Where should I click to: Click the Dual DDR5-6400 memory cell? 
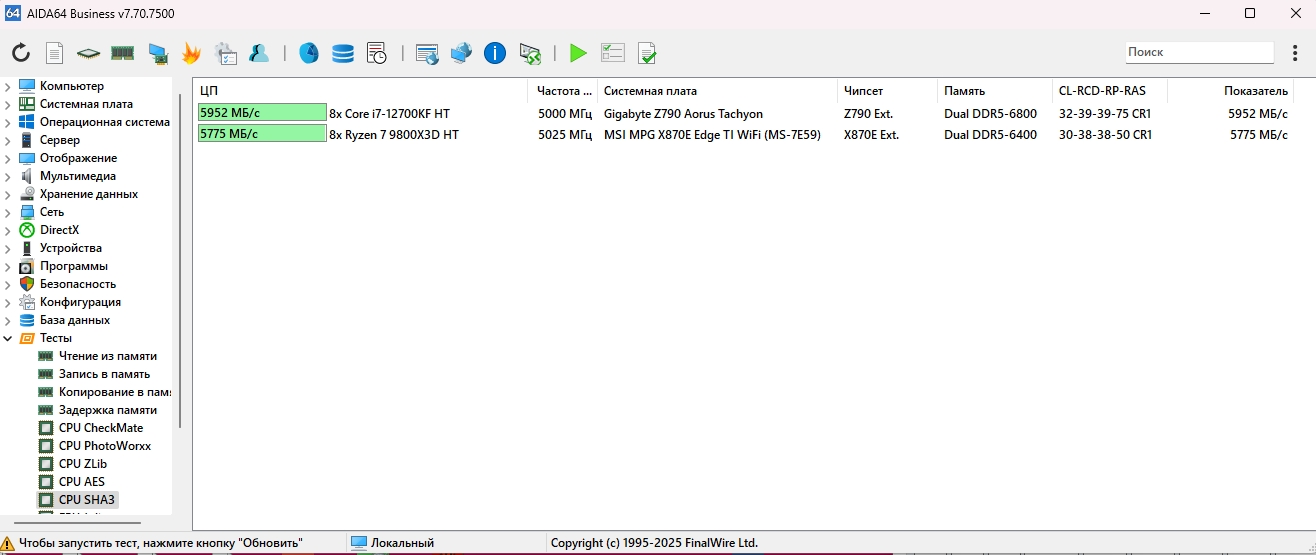click(990, 134)
